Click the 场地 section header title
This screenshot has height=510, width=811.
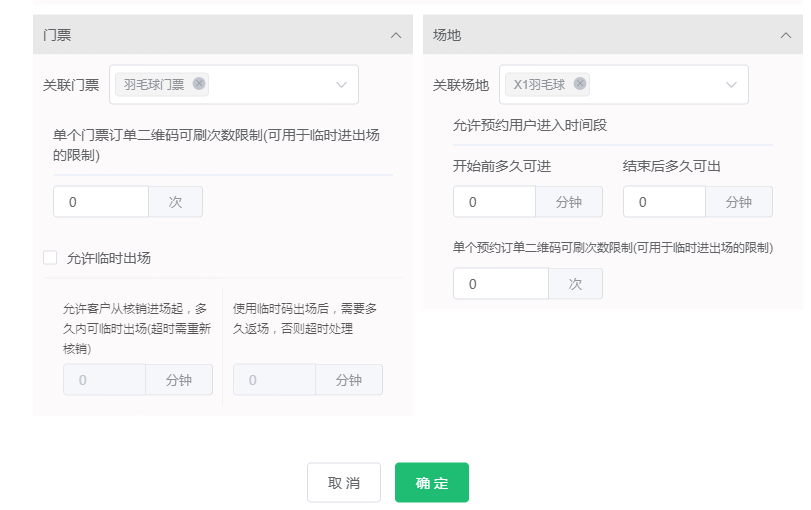coord(447,35)
